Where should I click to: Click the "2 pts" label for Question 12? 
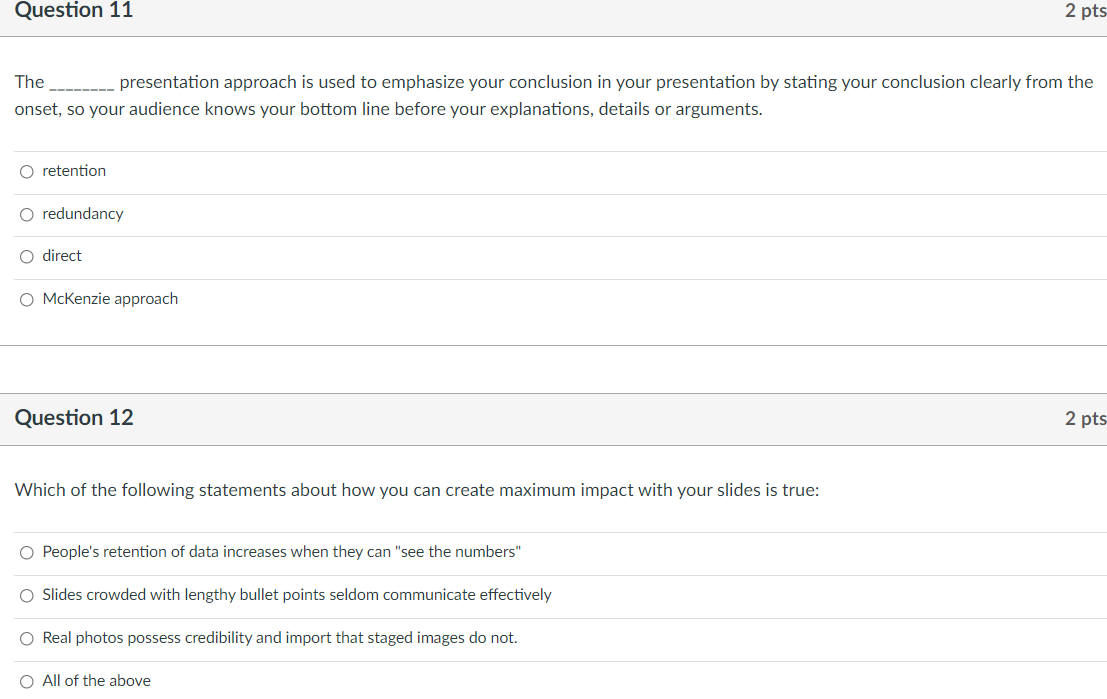[x=1084, y=418]
